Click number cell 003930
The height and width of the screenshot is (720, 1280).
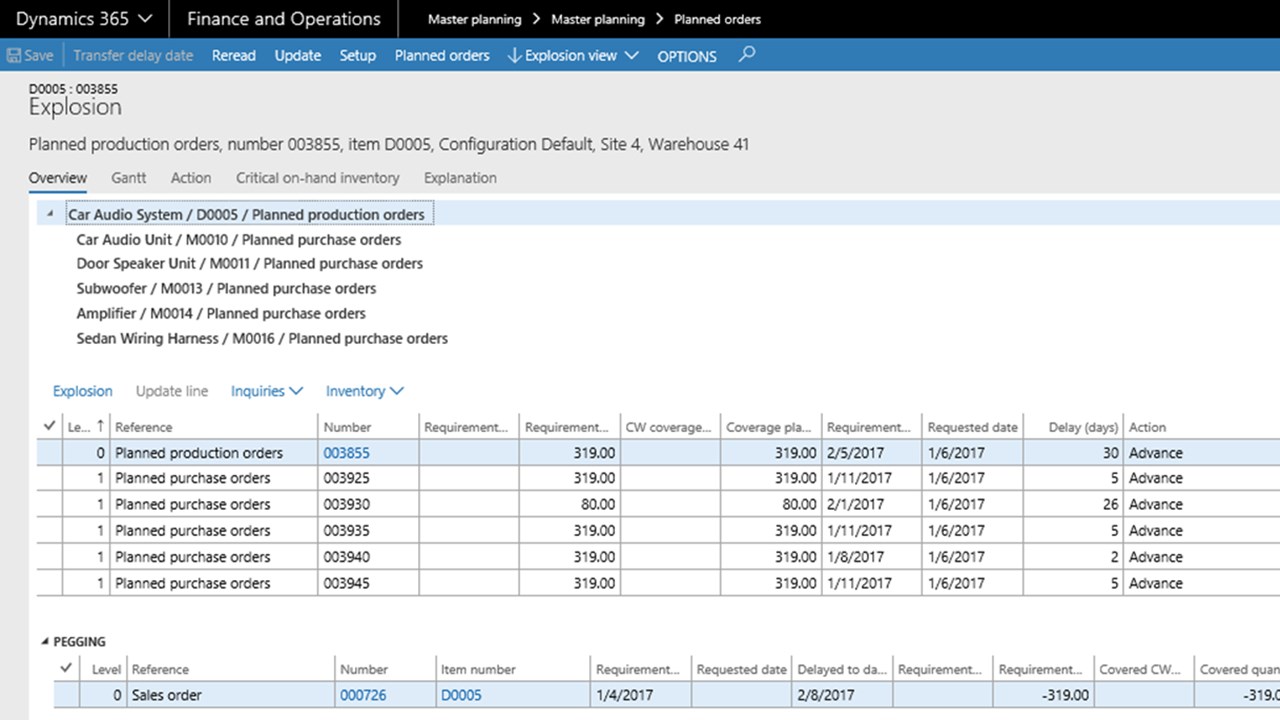click(368, 504)
